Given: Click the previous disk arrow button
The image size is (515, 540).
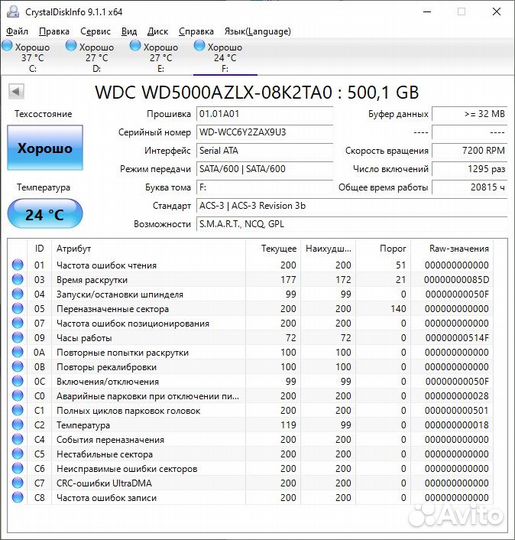Looking at the screenshot, I should click(16, 92).
